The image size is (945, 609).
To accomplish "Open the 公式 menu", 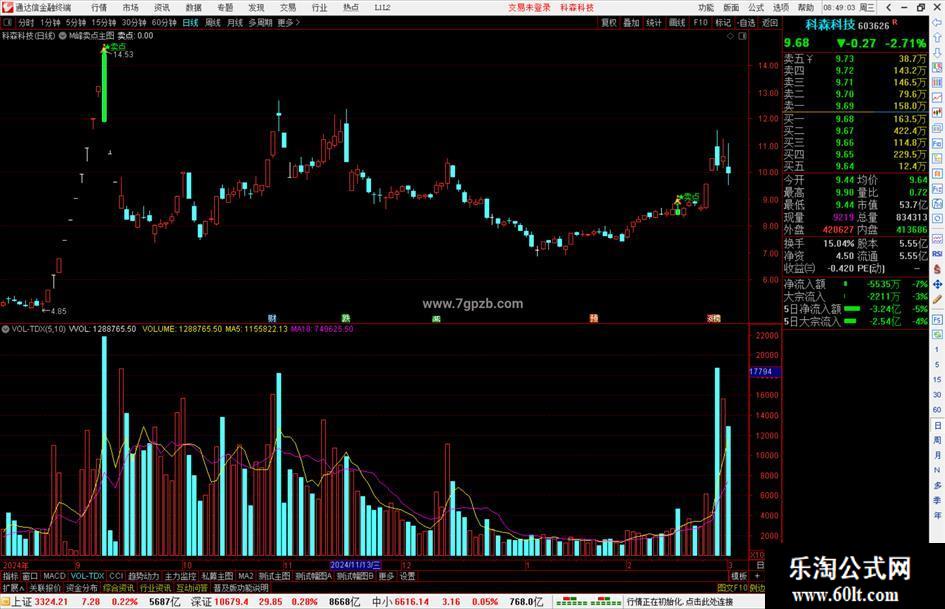I will pos(756,8).
